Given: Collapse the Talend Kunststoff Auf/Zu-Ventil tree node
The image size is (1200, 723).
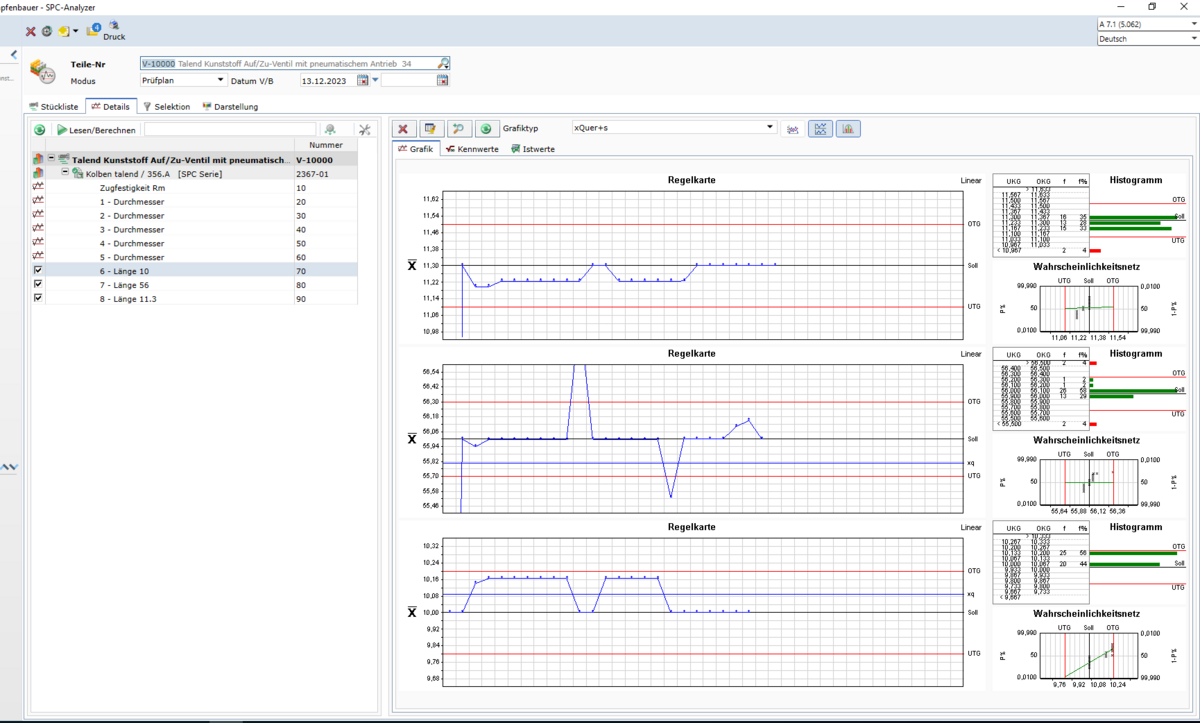Looking at the screenshot, I should tap(51, 159).
